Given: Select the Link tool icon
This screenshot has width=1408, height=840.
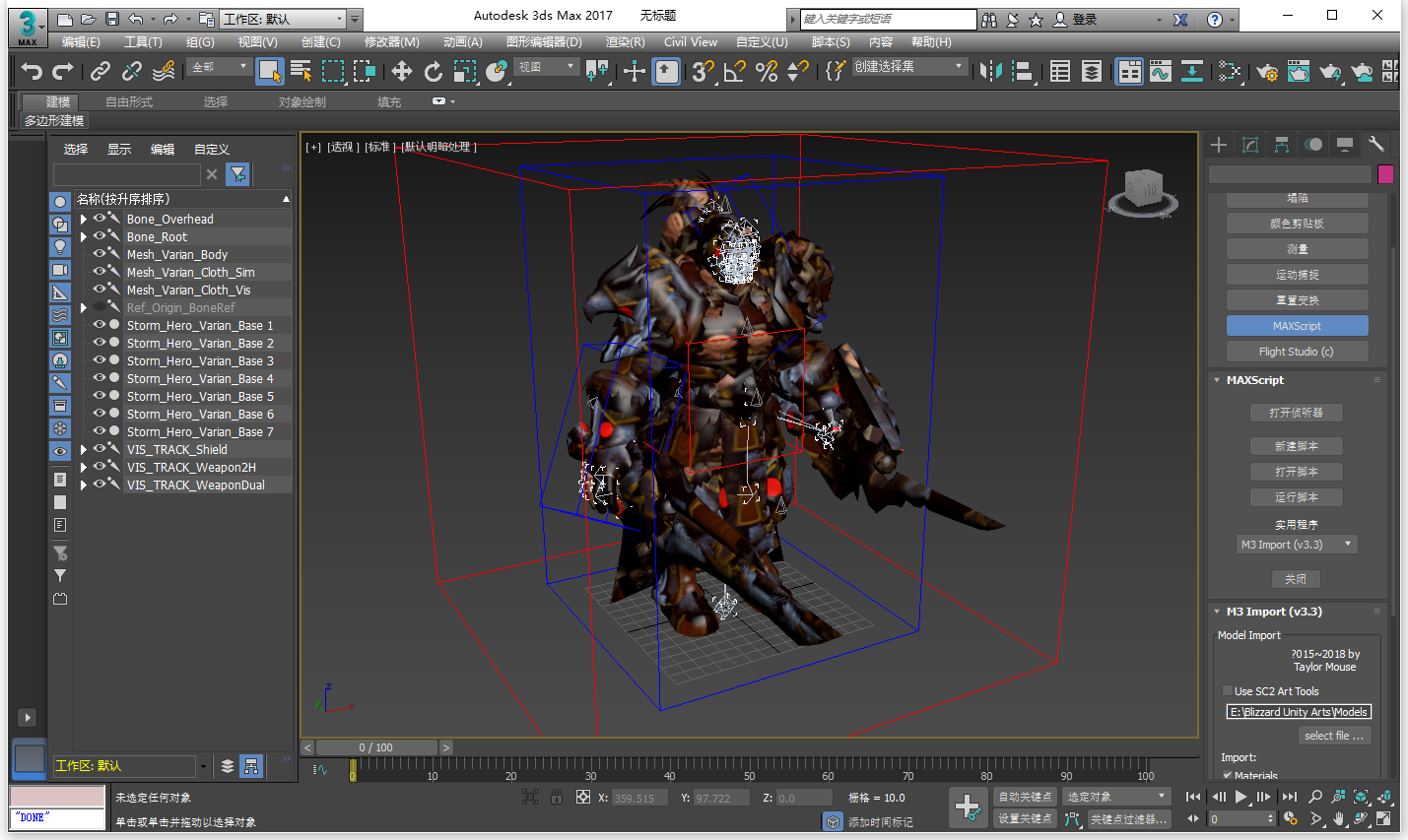Looking at the screenshot, I should point(101,71).
